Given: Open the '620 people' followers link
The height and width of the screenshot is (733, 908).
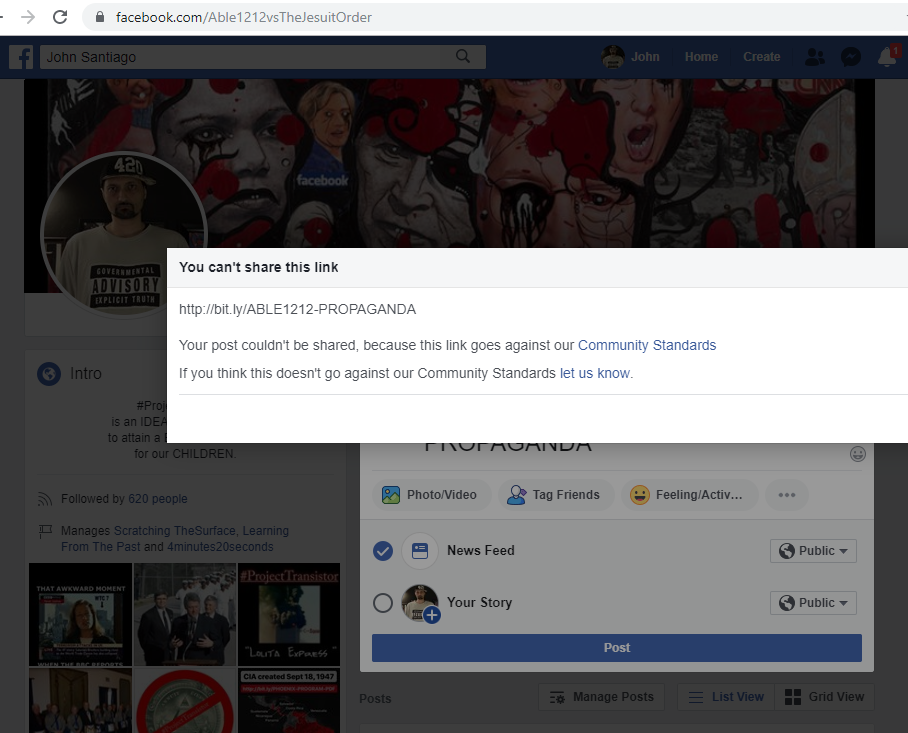Looking at the screenshot, I should point(158,499).
